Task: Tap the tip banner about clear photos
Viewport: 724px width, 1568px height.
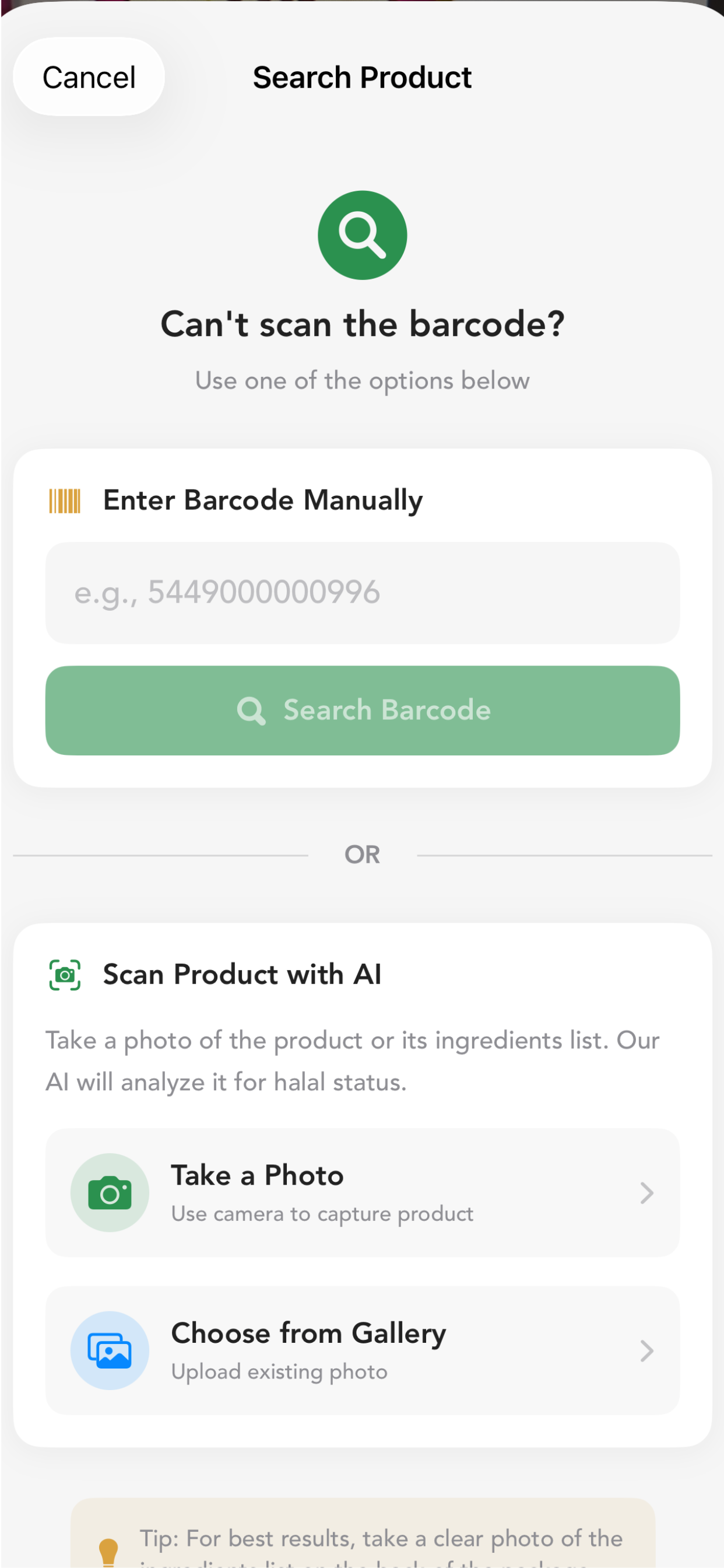Action: point(362,1532)
